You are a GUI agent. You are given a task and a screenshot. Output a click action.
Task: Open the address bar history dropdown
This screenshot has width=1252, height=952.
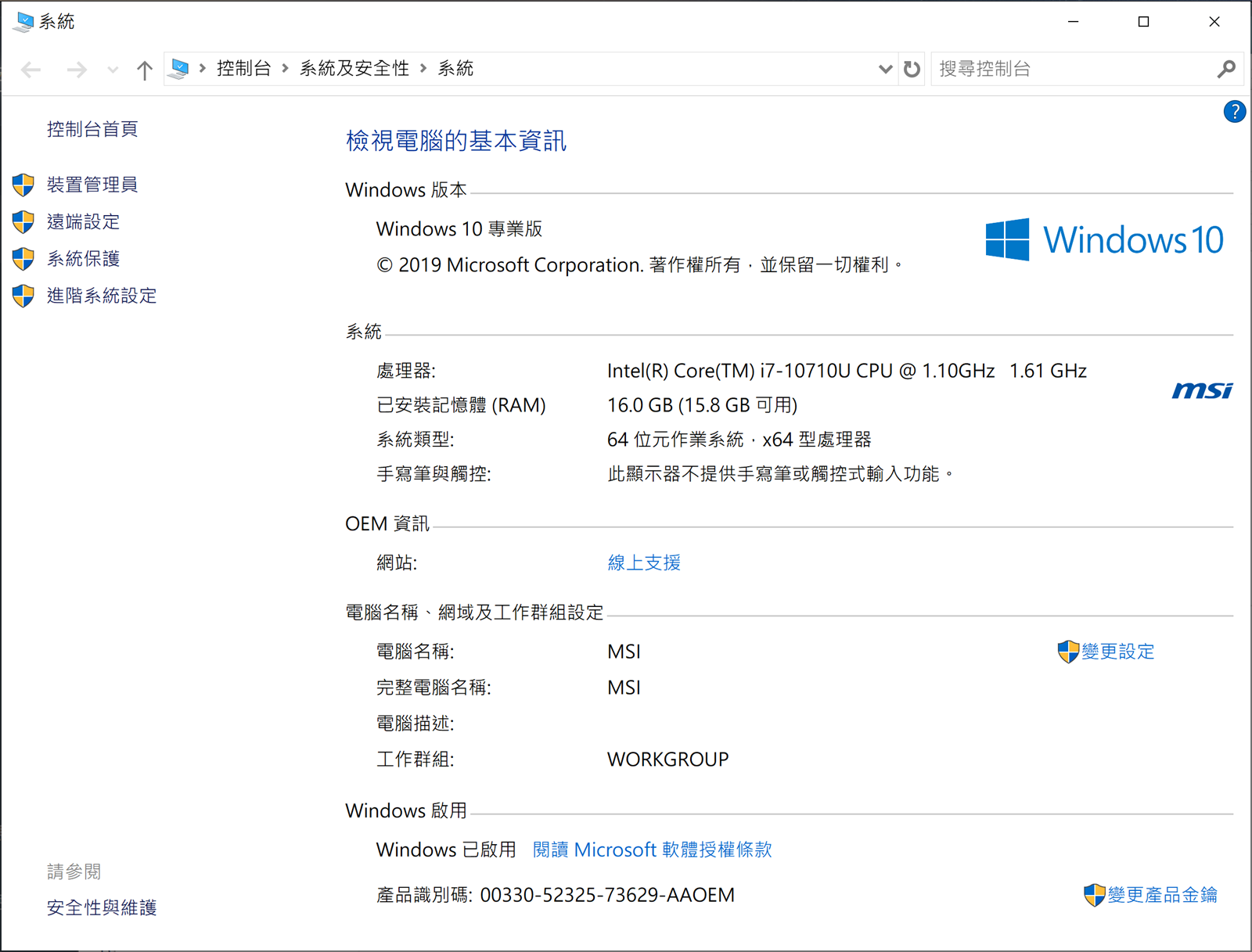tap(885, 69)
